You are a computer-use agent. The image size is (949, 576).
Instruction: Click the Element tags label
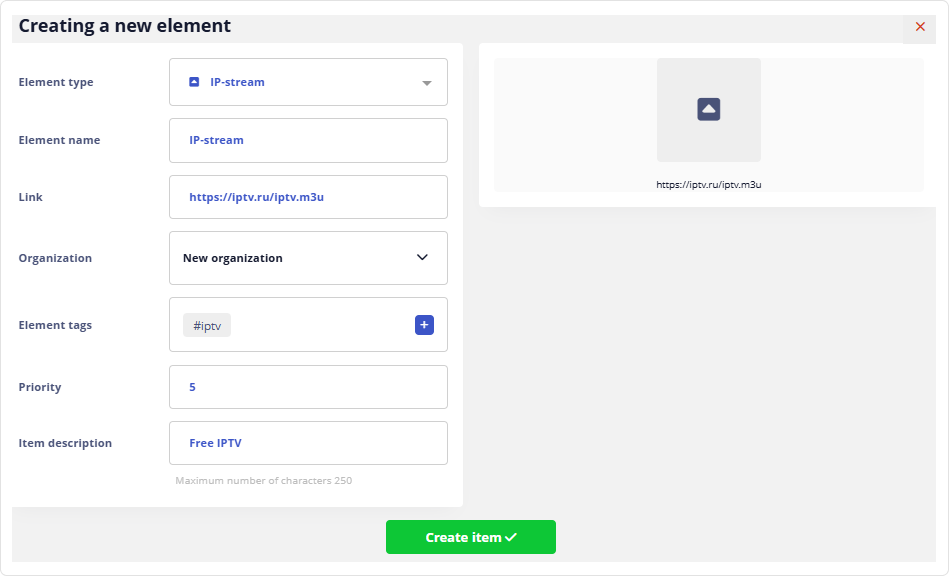coord(55,325)
